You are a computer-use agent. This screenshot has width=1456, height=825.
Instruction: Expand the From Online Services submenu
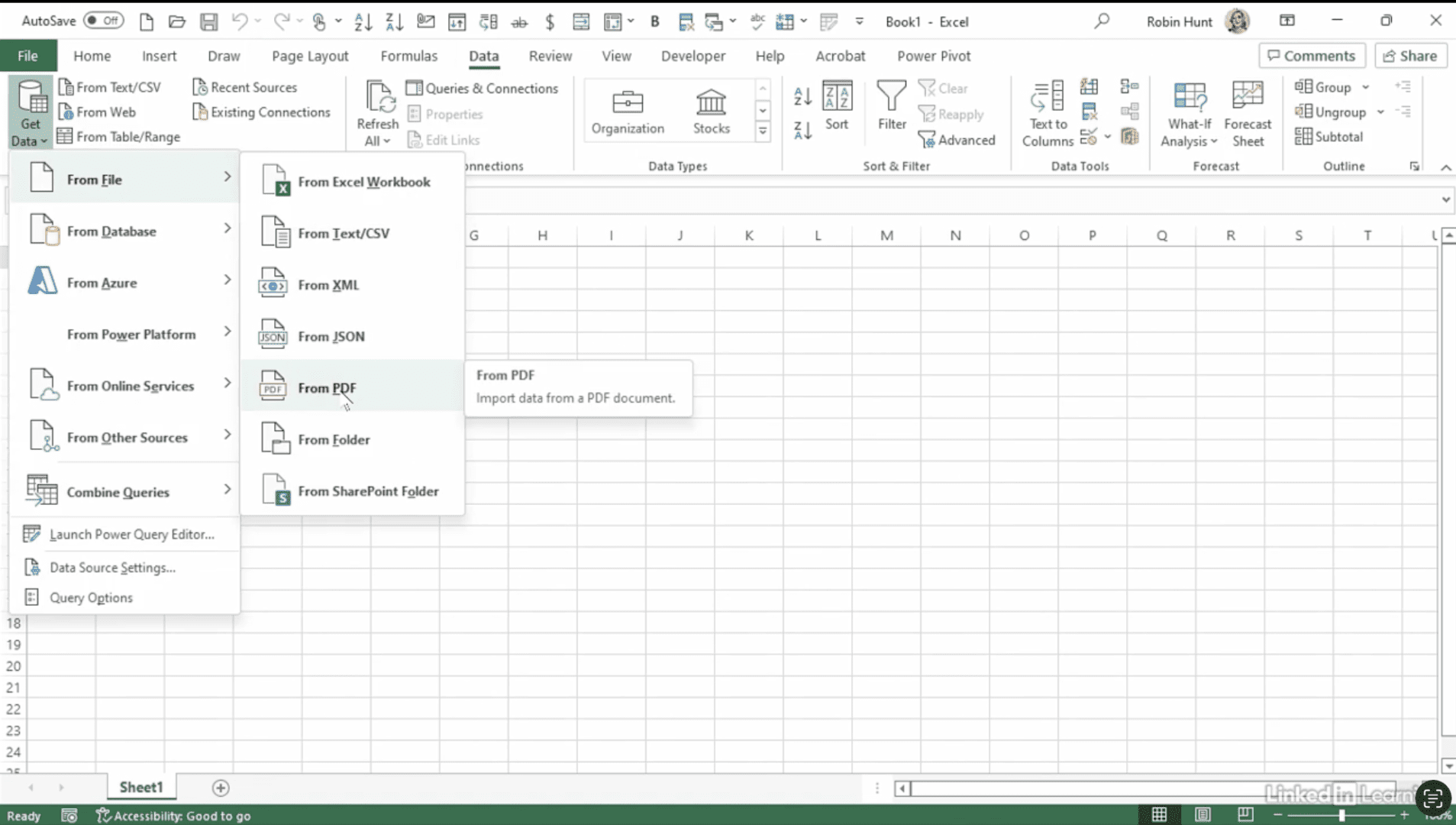124,386
